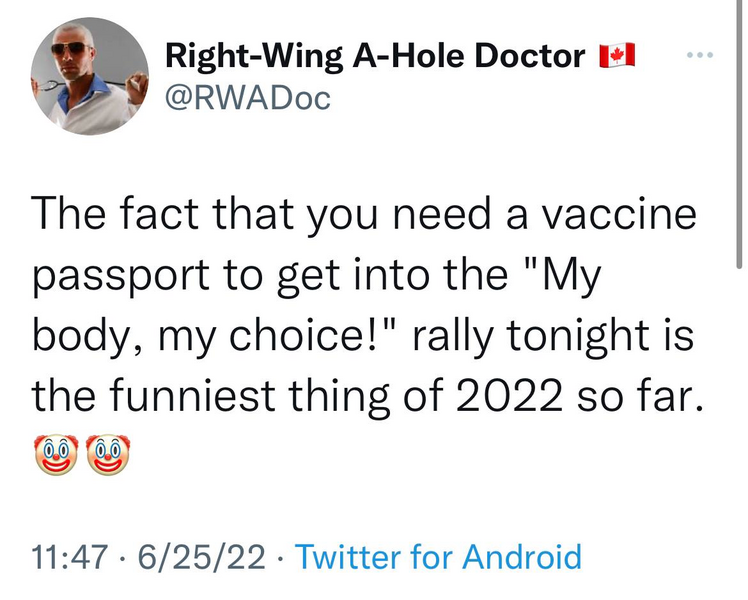Click the Canadian flag emoji beside the name
Image resolution: width=748 pixels, height=600 pixels.
(617, 55)
